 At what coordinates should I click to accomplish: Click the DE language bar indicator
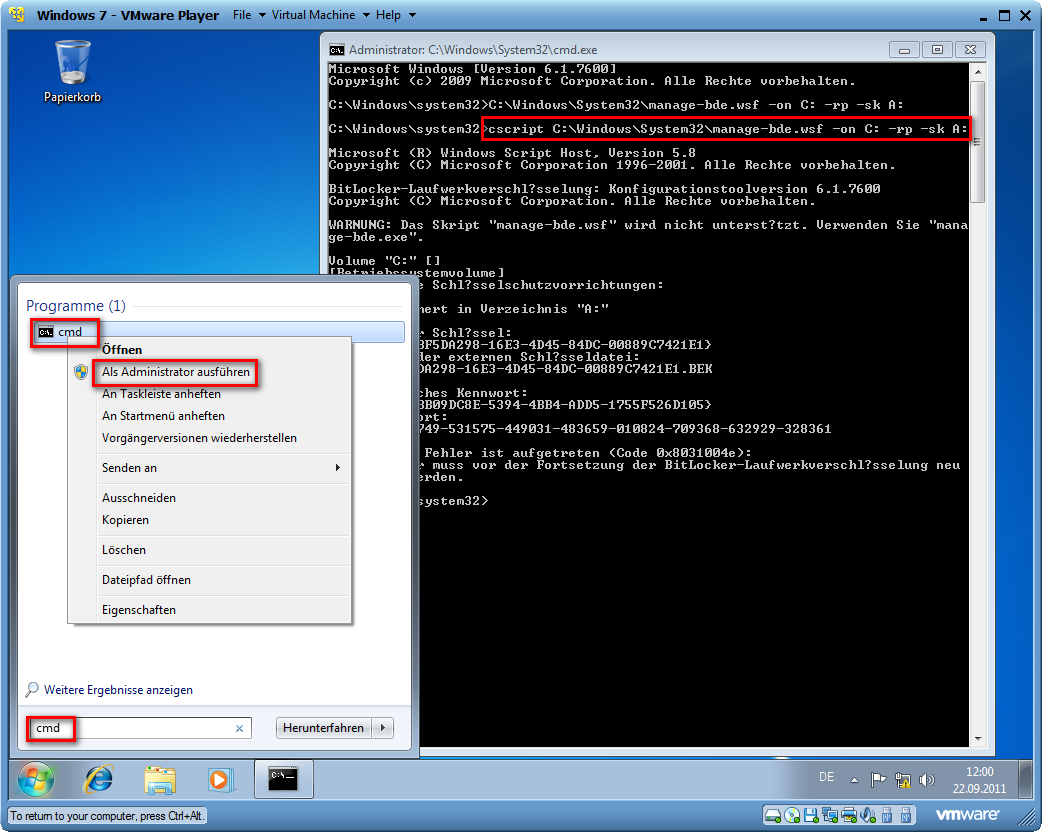[826, 777]
